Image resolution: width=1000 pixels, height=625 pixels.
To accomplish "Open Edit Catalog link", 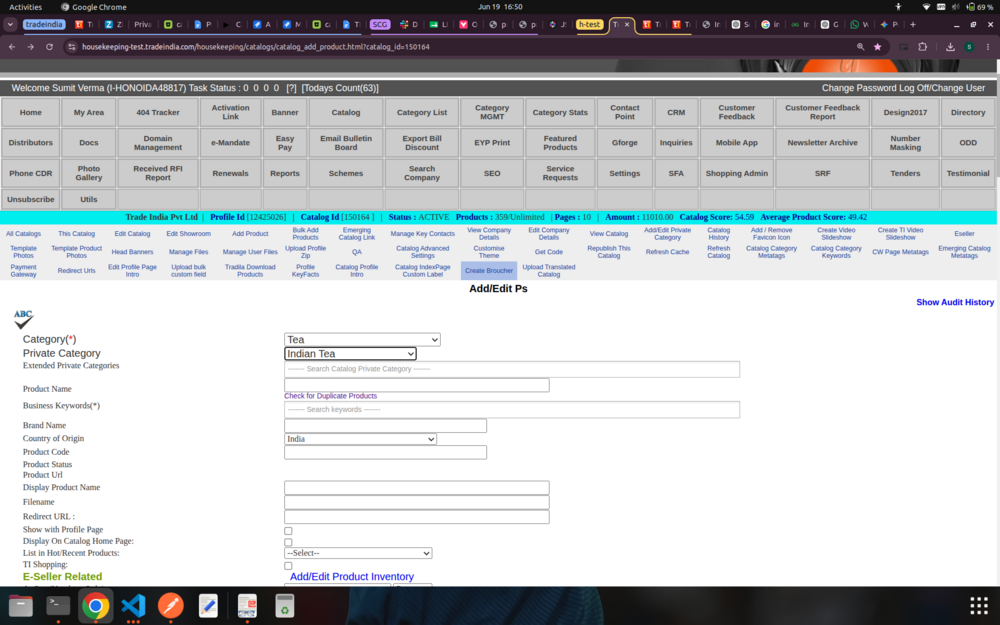I will (132, 234).
